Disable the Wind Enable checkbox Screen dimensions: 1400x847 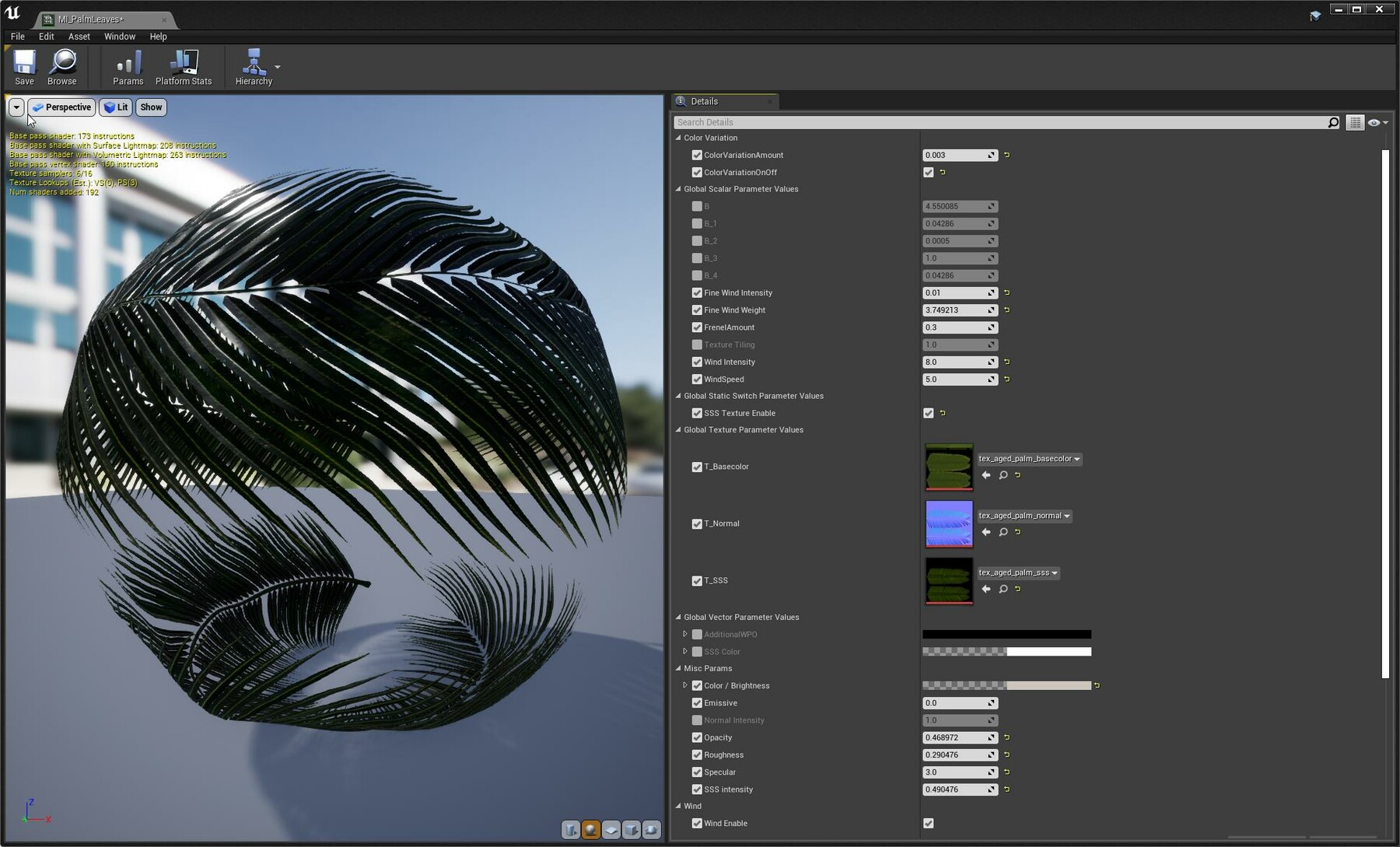click(x=928, y=823)
